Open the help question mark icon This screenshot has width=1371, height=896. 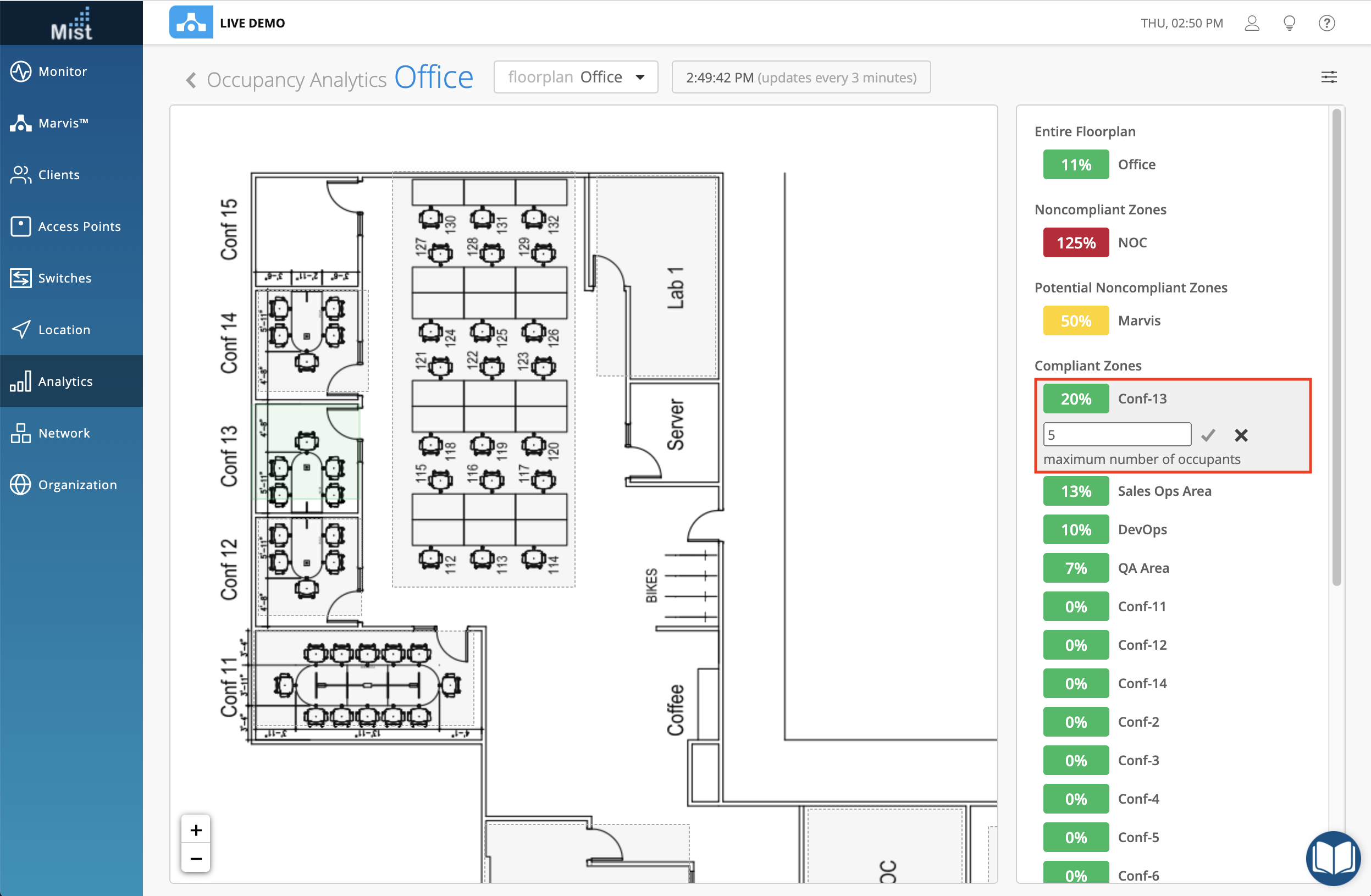click(x=1326, y=23)
